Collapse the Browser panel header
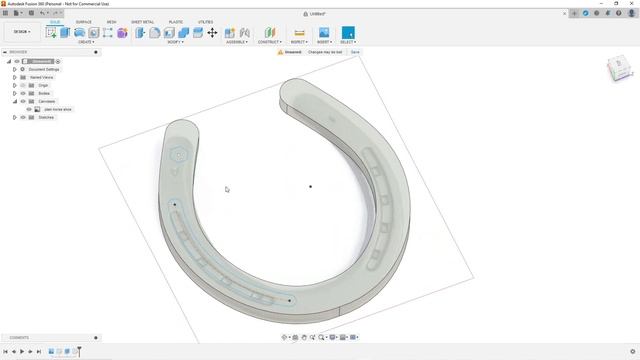Screen dimensions: 640x360 [x=5, y=52]
